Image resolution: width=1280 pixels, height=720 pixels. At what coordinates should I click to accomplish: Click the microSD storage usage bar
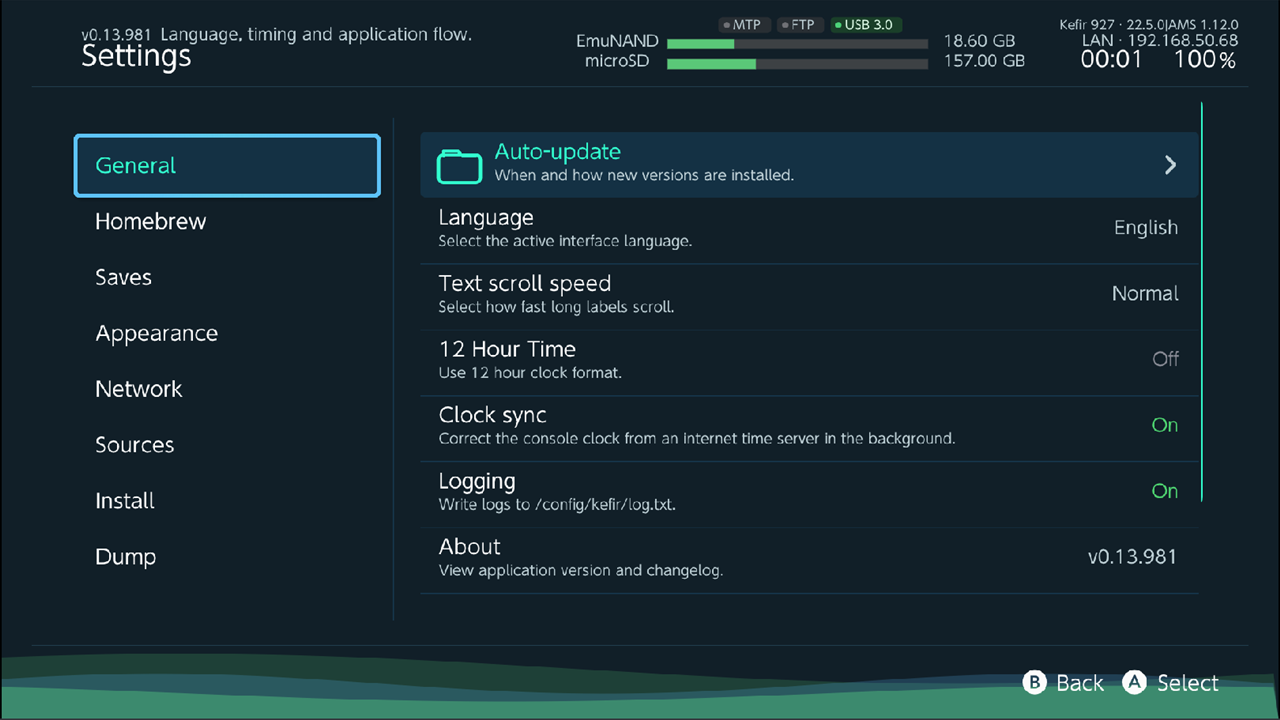[797, 64]
